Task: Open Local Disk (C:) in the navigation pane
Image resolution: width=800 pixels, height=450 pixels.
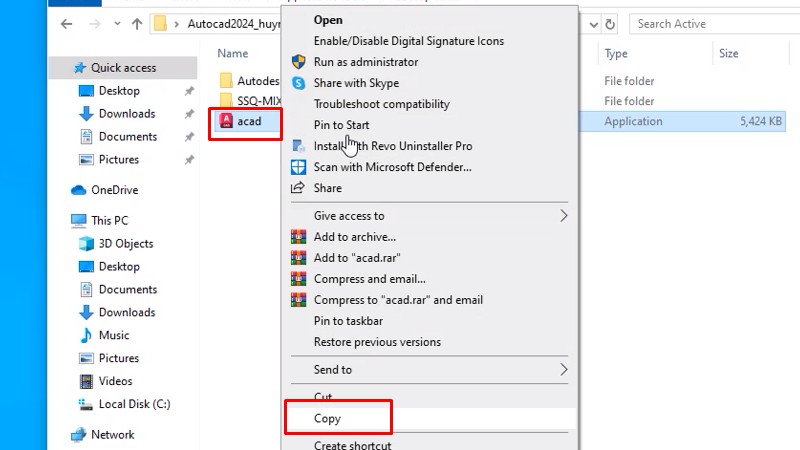Action: (134, 404)
